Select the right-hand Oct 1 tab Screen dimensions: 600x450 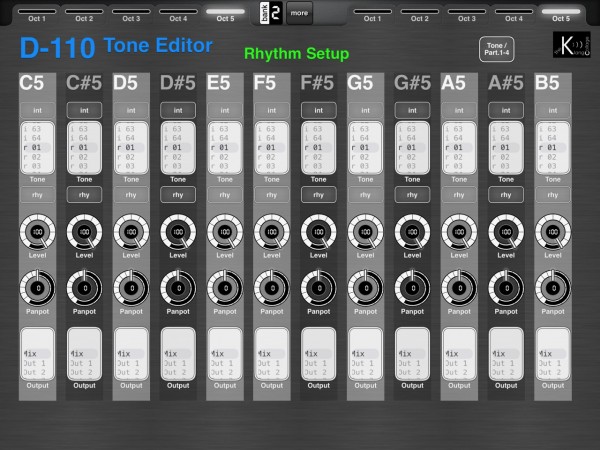point(372,15)
